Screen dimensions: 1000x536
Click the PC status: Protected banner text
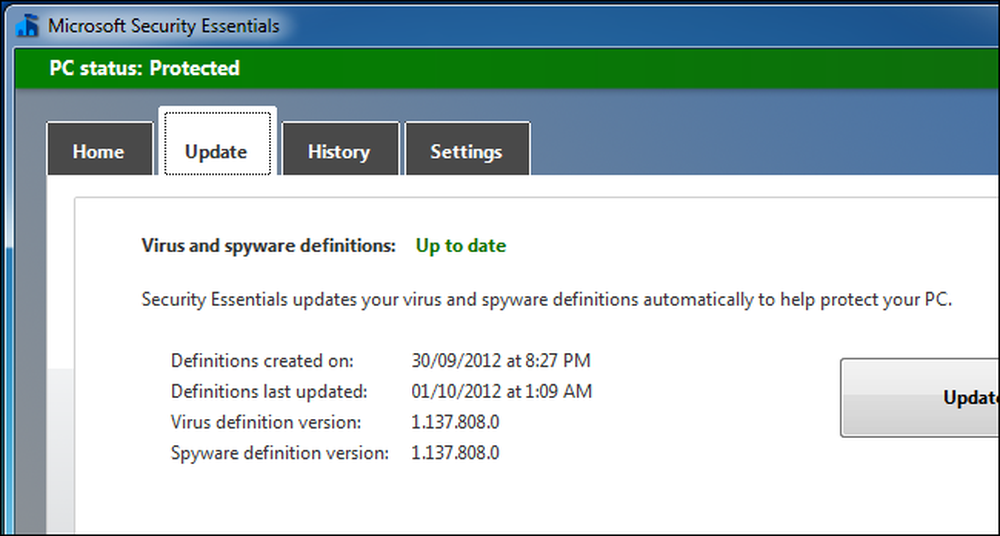tap(145, 68)
